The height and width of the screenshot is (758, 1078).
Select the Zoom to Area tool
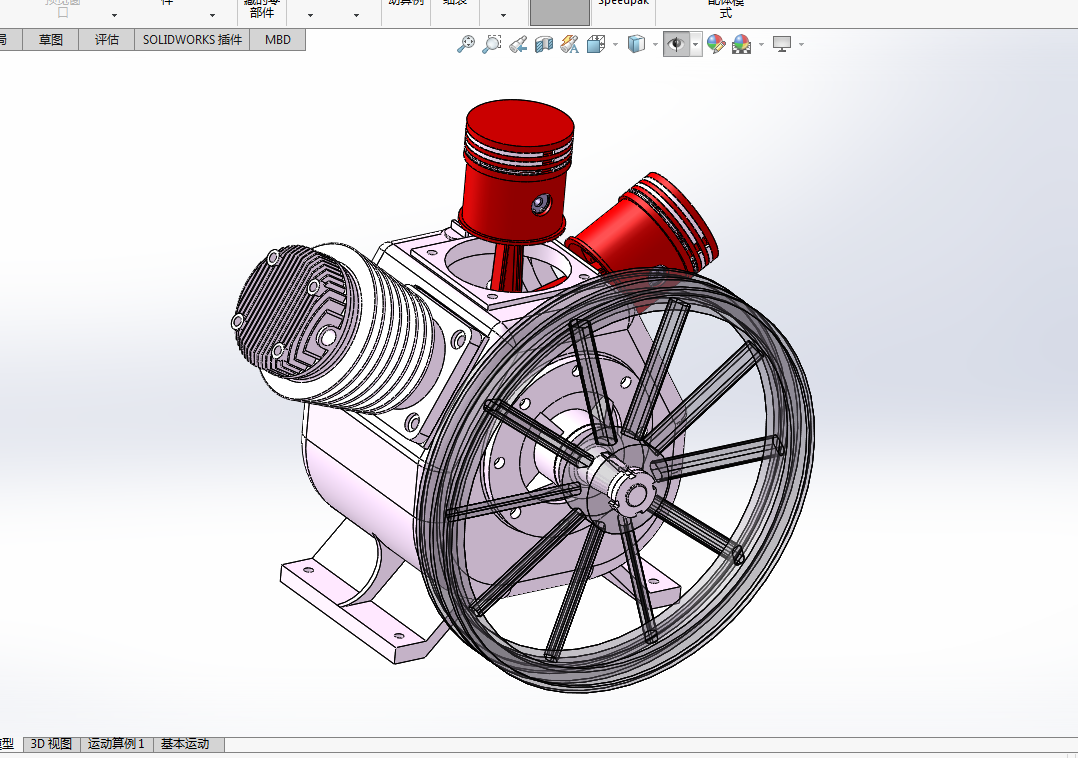[x=492, y=44]
